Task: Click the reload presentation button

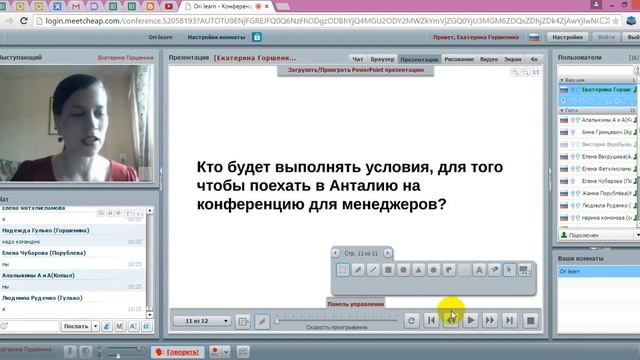Action: pos(411,321)
